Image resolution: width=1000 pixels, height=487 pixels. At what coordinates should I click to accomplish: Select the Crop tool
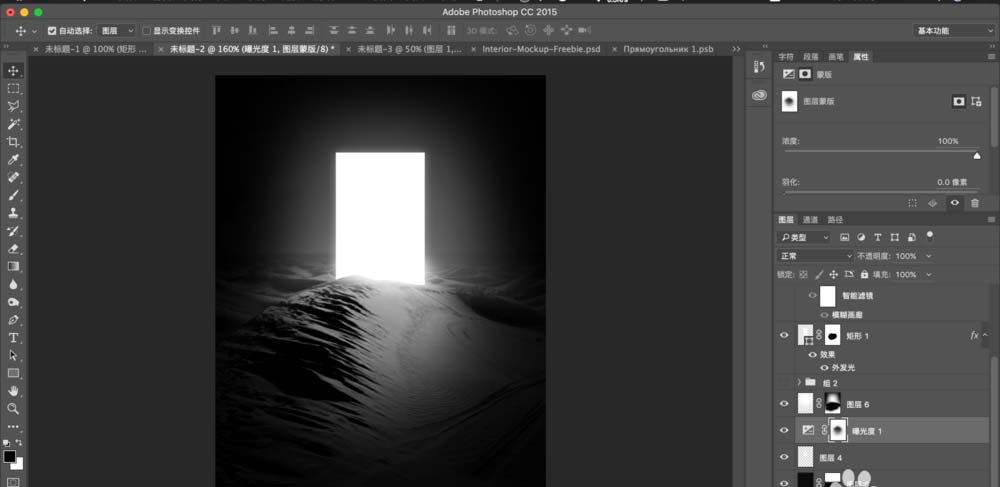[x=13, y=142]
